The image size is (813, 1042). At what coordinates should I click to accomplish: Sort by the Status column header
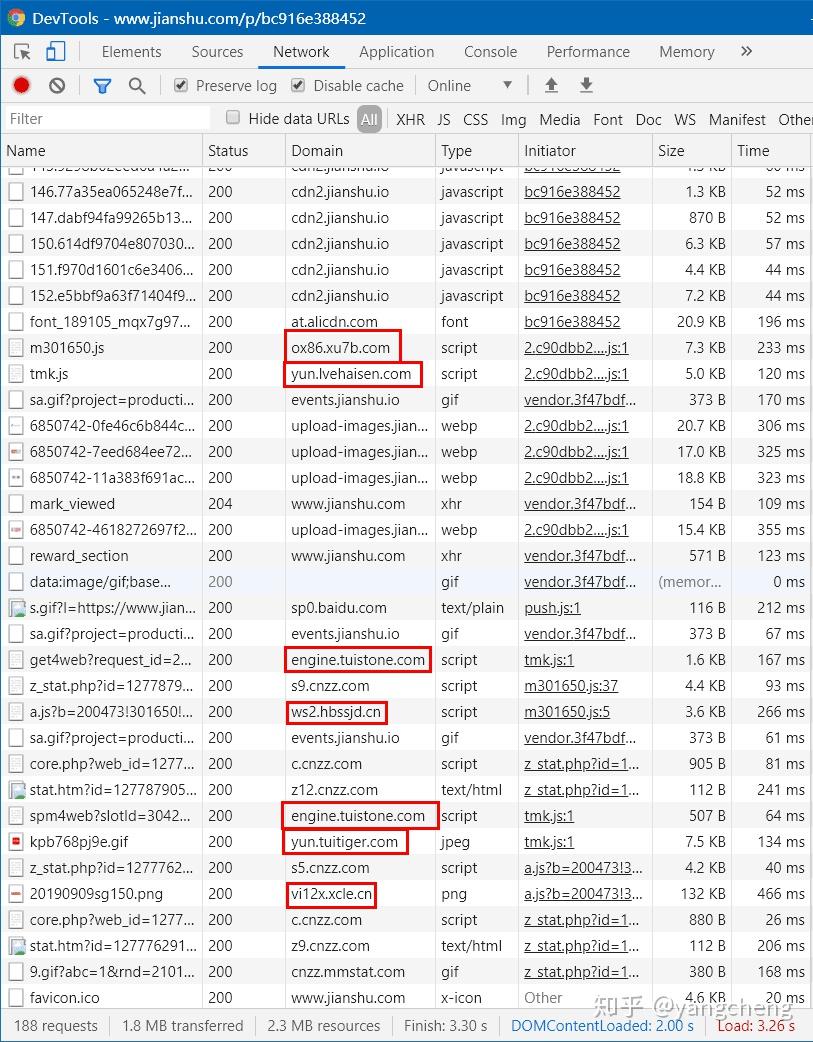(x=244, y=151)
